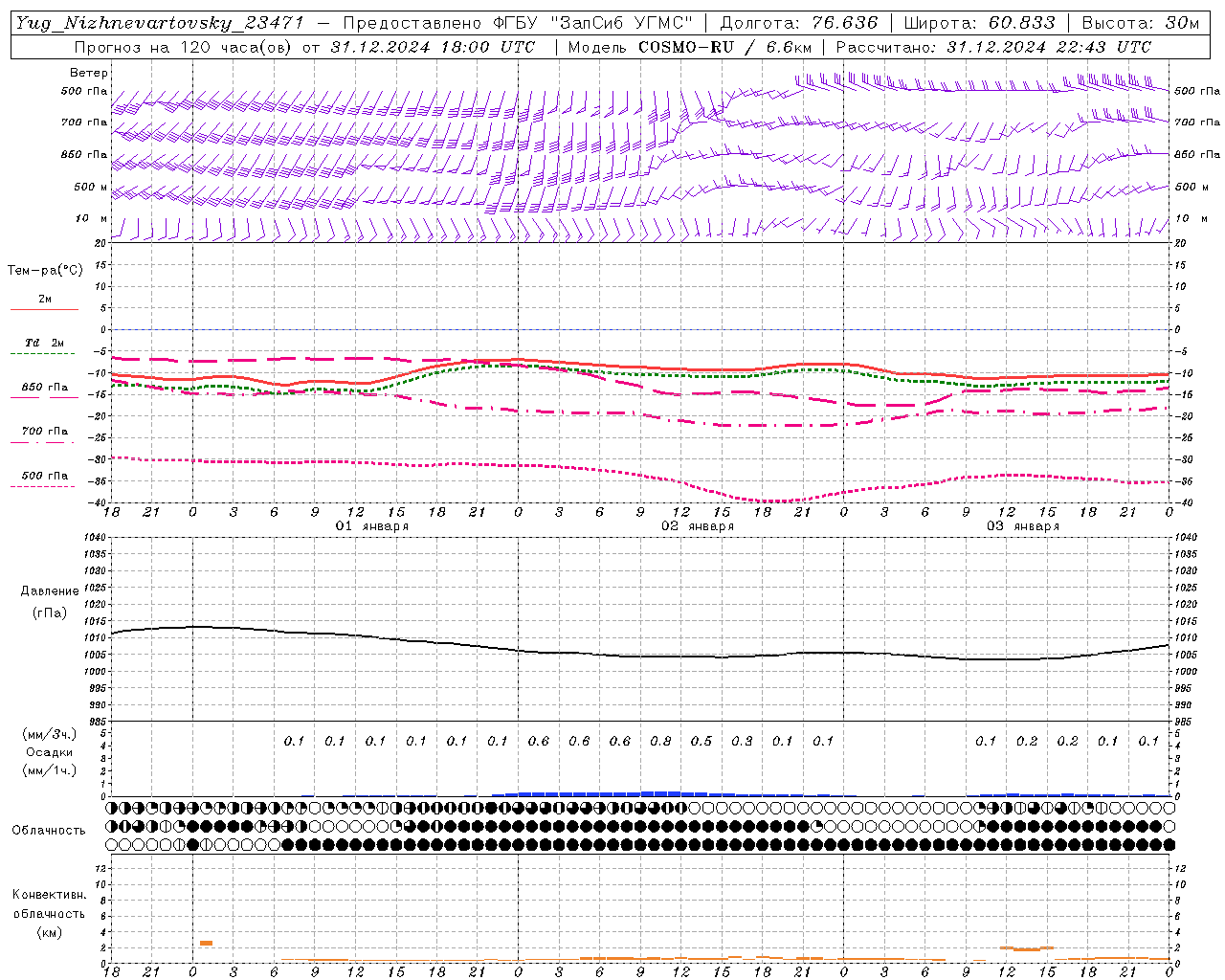Click the 01 января date label
This screenshot has width=1225, height=980.
pos(371,526)
